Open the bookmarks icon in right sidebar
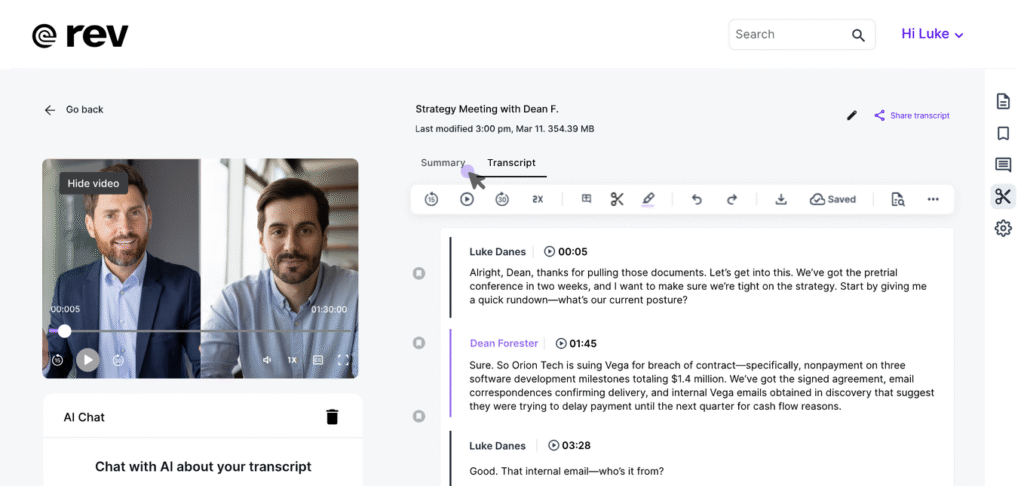1024x486 pixels. pos(1003,133)
